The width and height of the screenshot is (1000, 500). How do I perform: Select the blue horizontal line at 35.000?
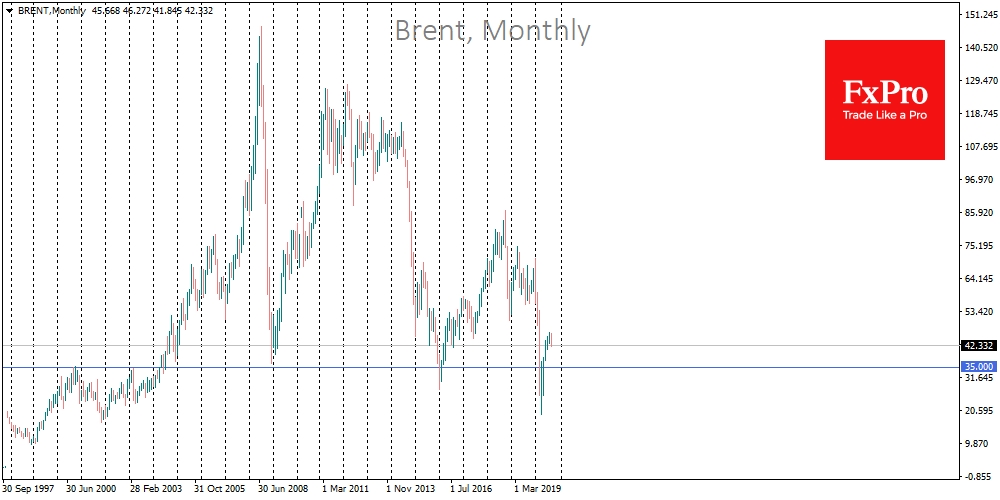480,367
